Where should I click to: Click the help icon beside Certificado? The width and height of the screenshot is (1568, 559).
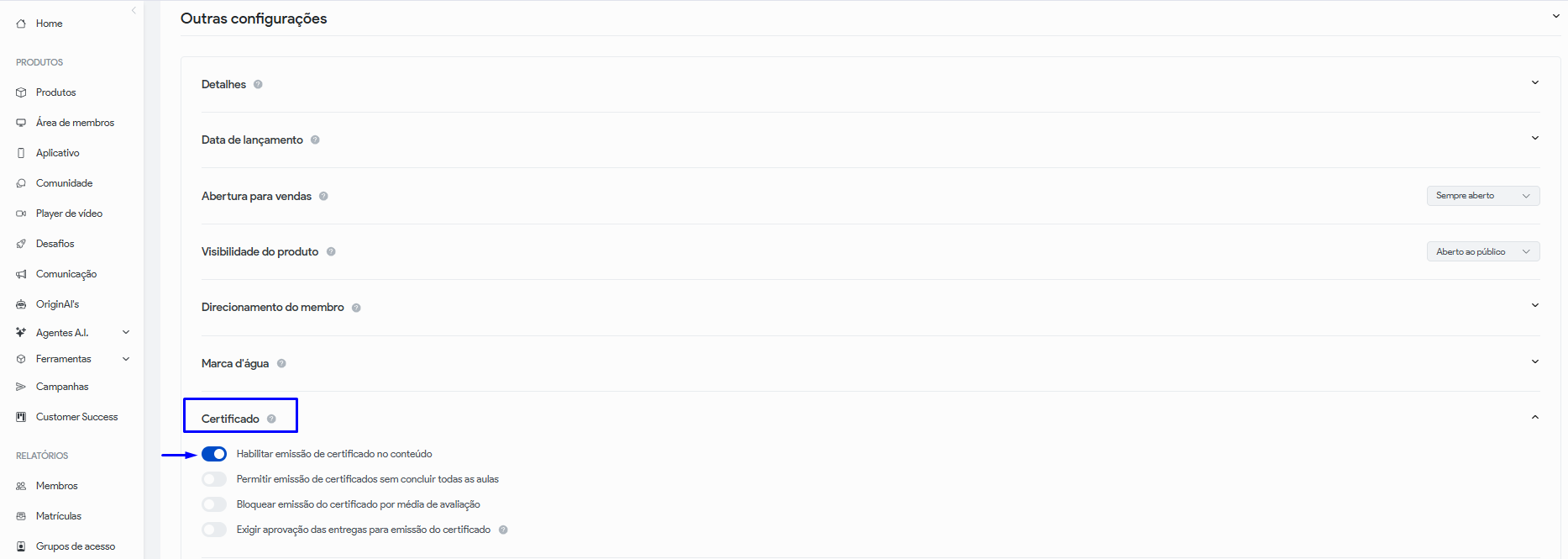point(271,419)
